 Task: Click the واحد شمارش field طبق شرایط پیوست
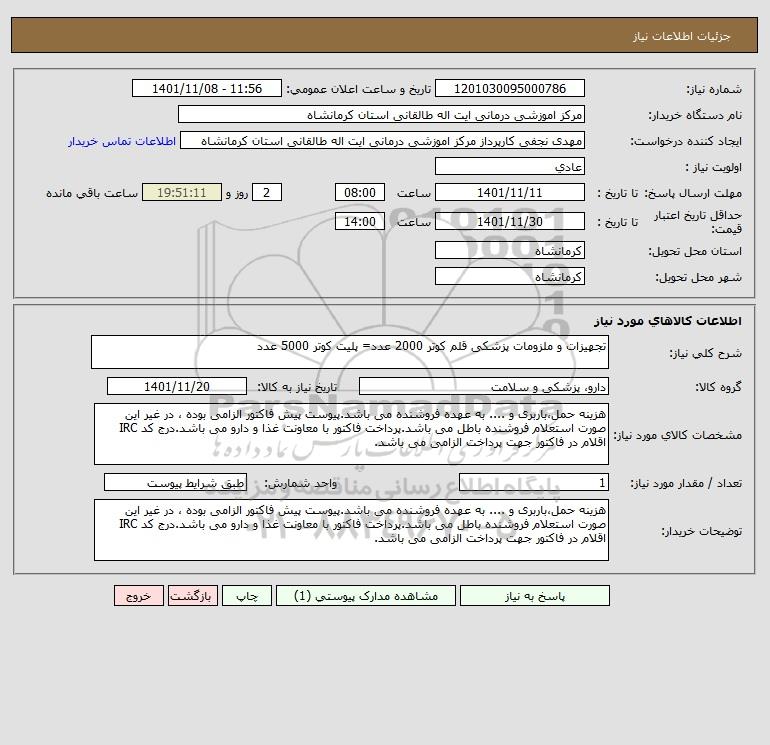[x=175, y=483]
